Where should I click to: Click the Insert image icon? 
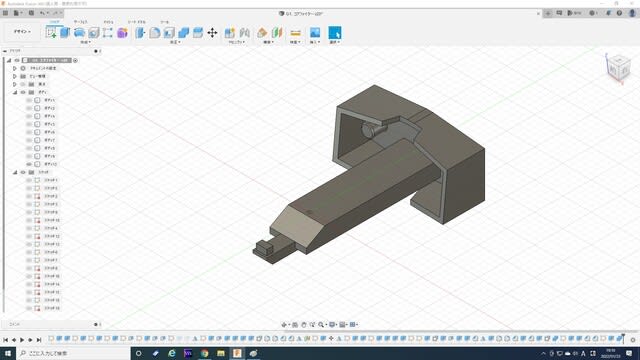coord(315,32)
